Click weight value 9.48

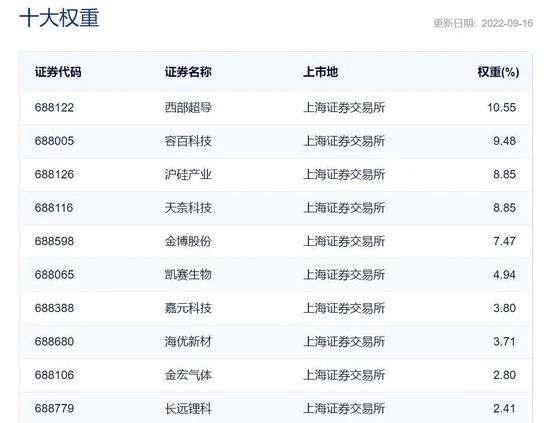click(504, 141)
